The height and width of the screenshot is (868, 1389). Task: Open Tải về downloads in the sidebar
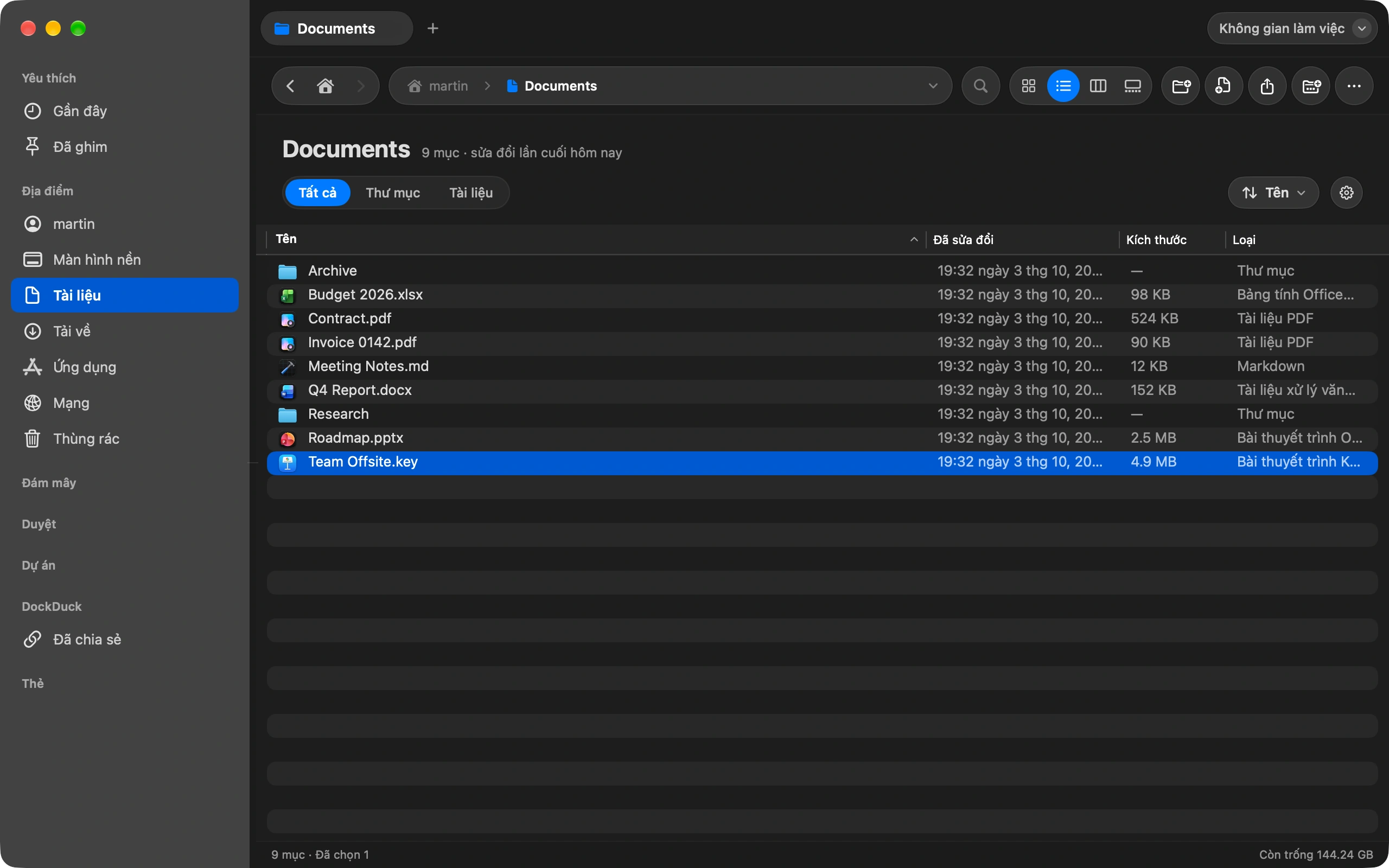click(125, 331)
